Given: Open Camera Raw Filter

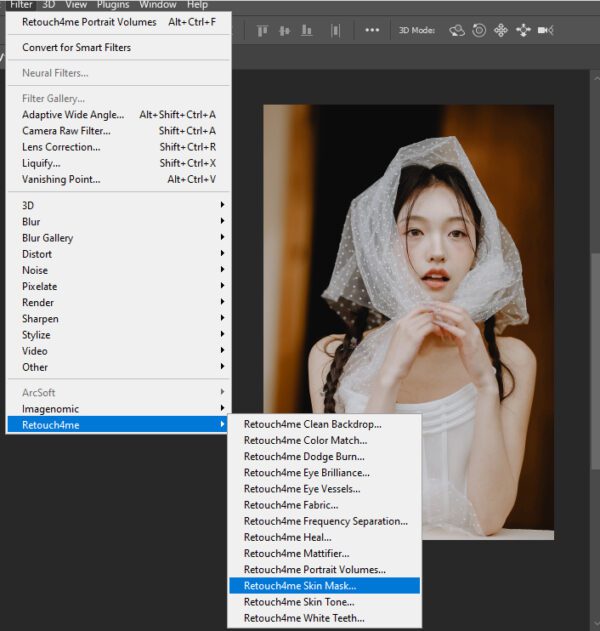Looking at the screenshot, I should pos(66,131).
